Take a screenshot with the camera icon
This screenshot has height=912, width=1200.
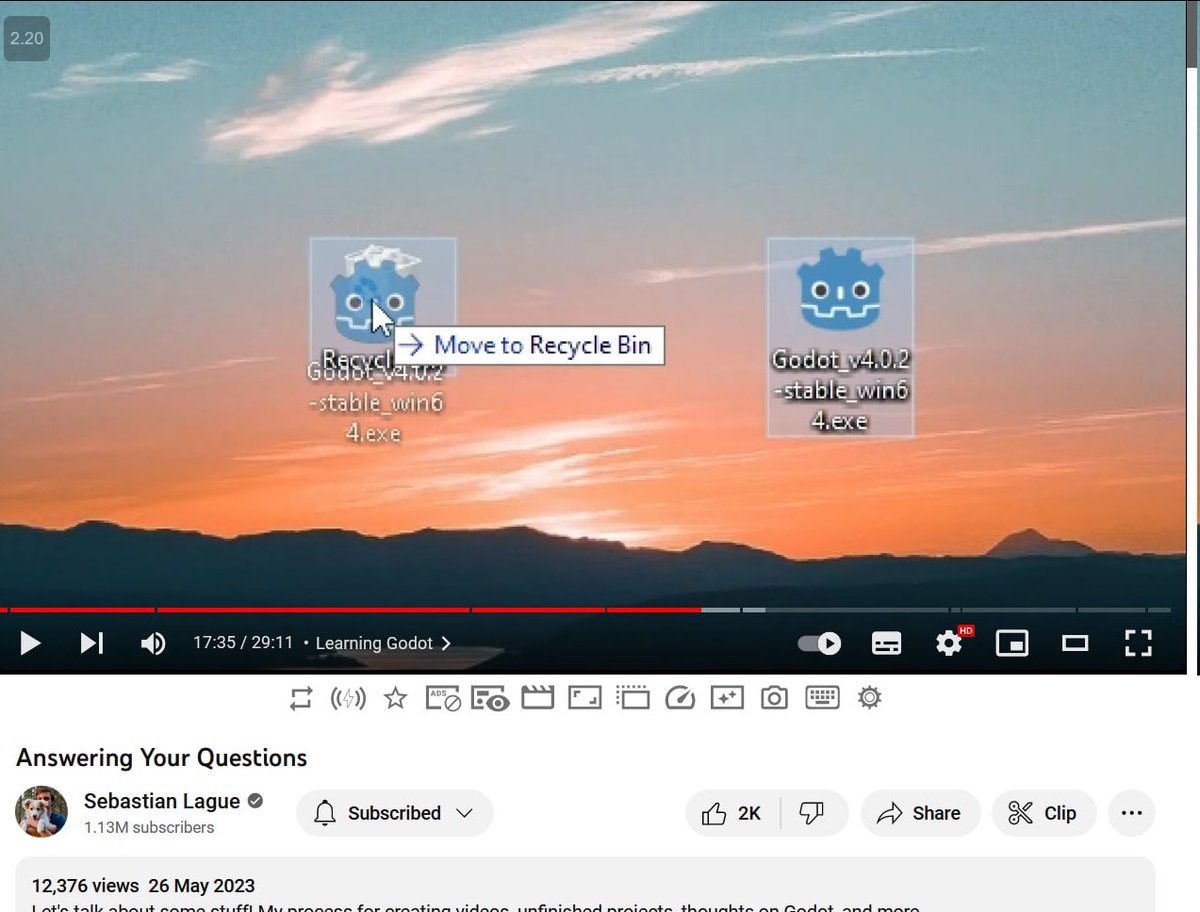coord(774,698)
